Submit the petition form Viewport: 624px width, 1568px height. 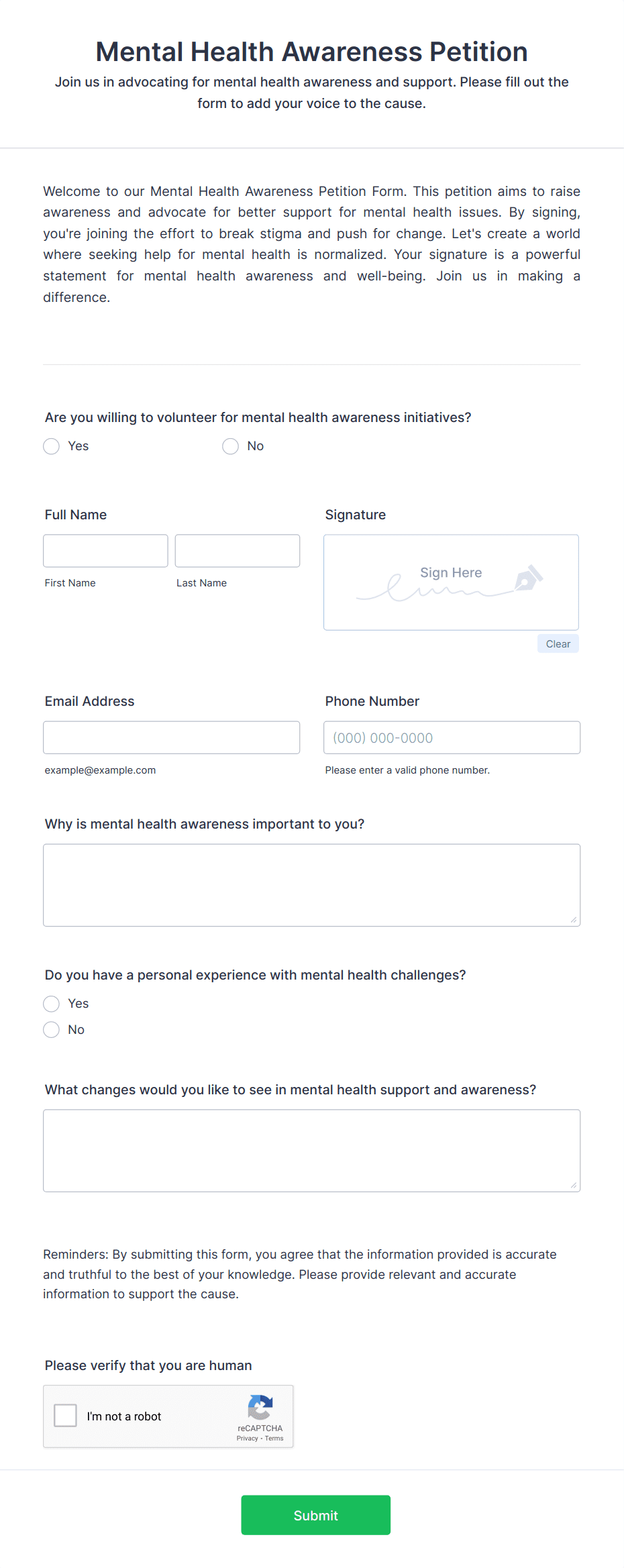point(316,1515)
